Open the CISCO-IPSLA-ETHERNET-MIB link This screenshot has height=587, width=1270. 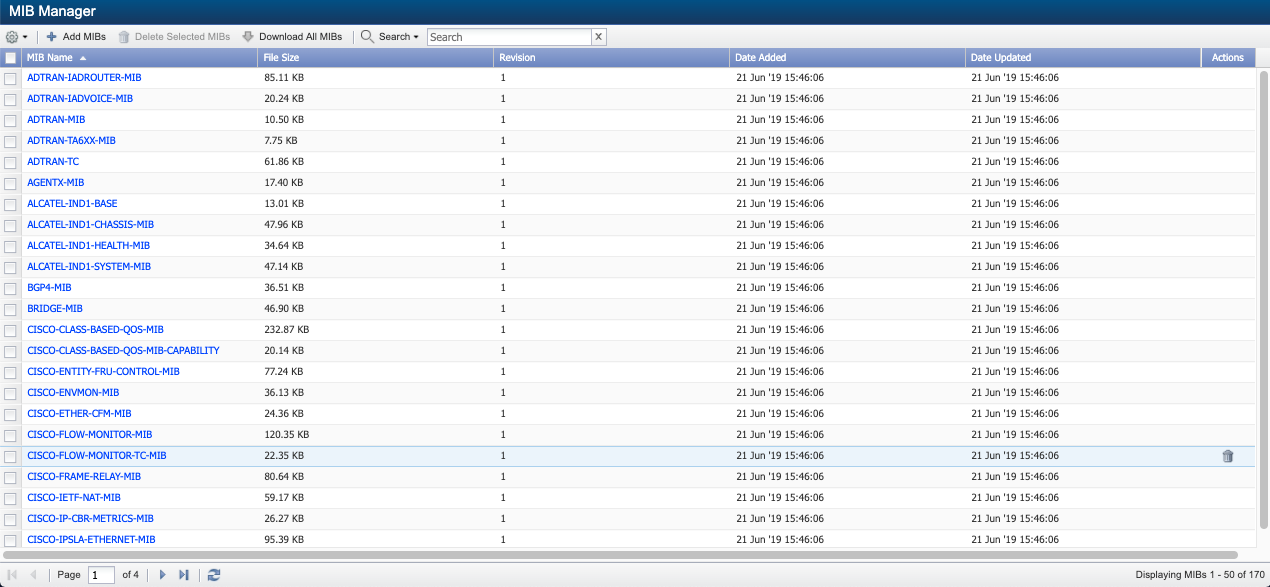pyautogui.click(x=91, y=539)
